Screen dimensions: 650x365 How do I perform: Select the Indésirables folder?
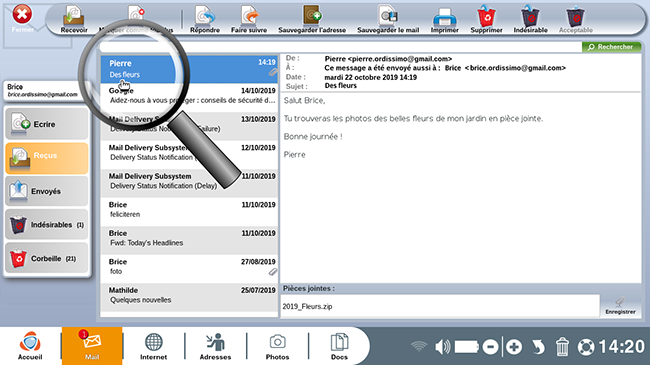(47, 224)
